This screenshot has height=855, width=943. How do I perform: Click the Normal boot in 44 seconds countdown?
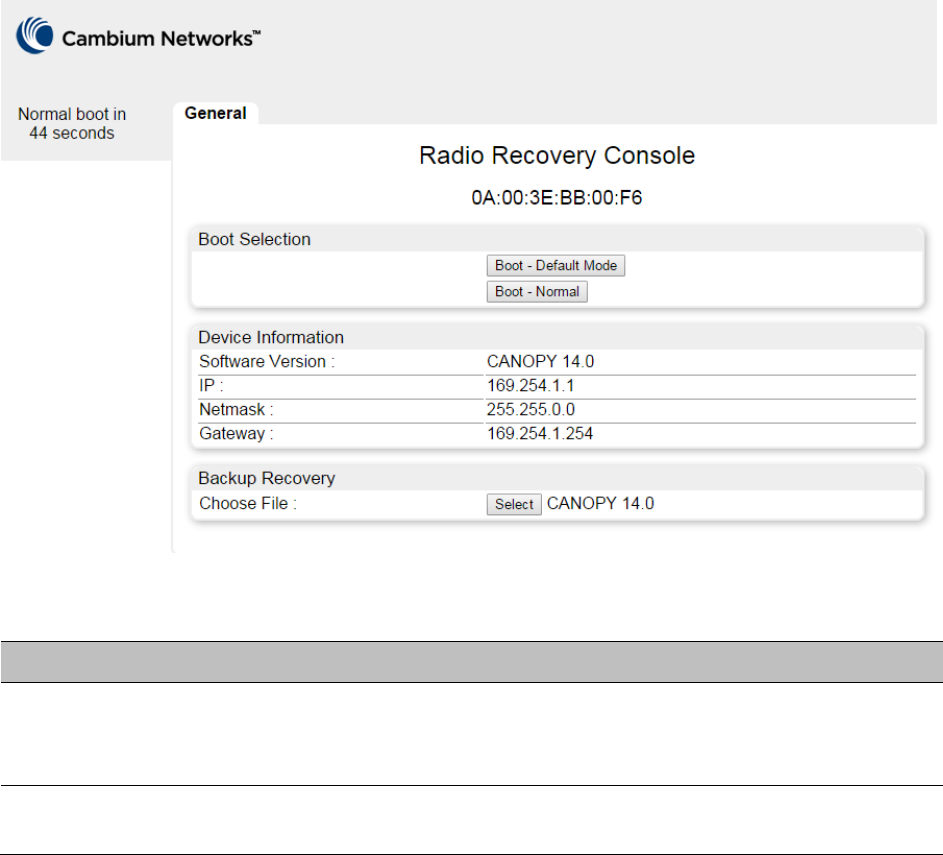pyautogui.click(x=72, y=124)
